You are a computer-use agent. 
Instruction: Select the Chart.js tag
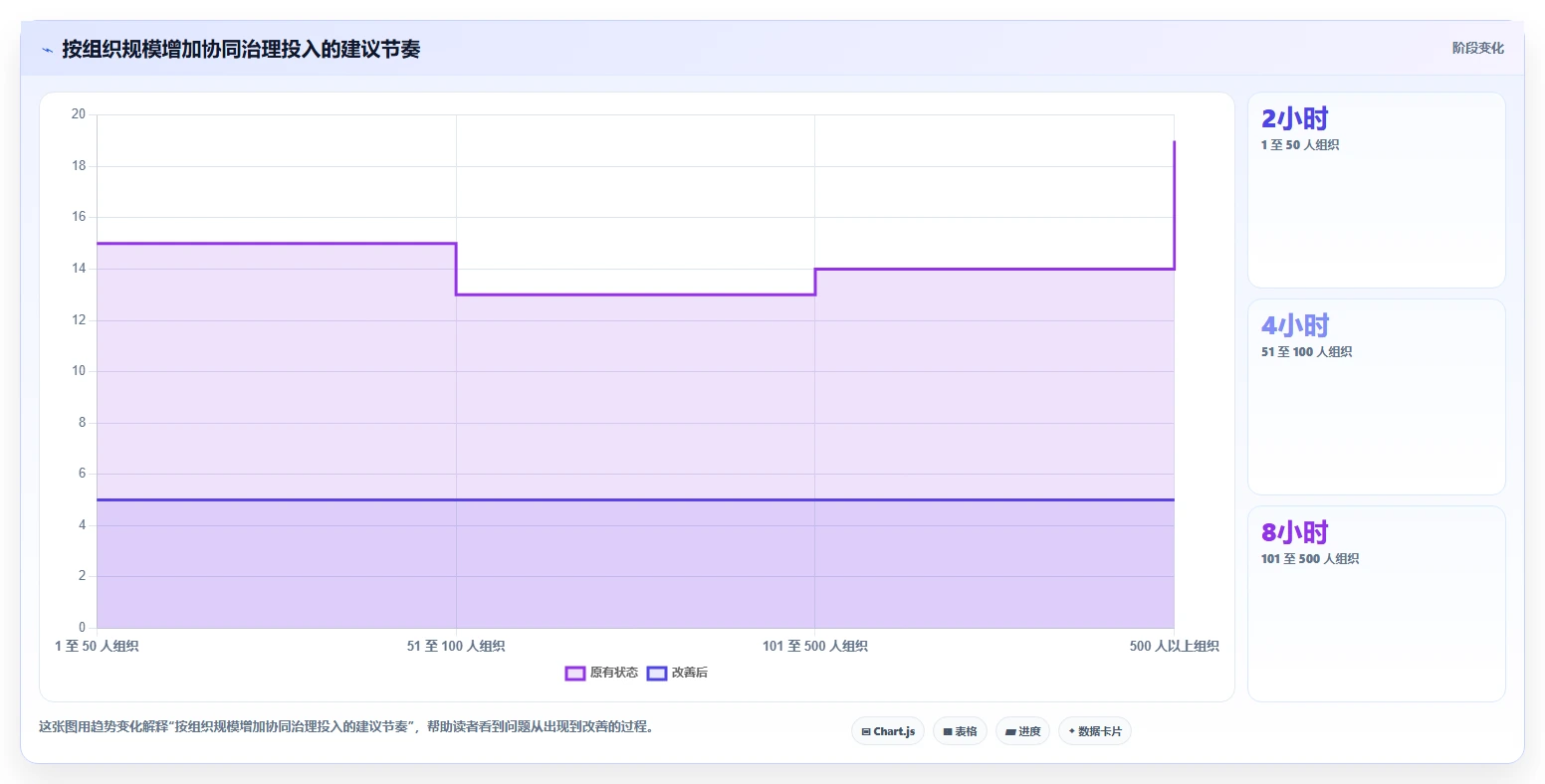pos(888,731)
